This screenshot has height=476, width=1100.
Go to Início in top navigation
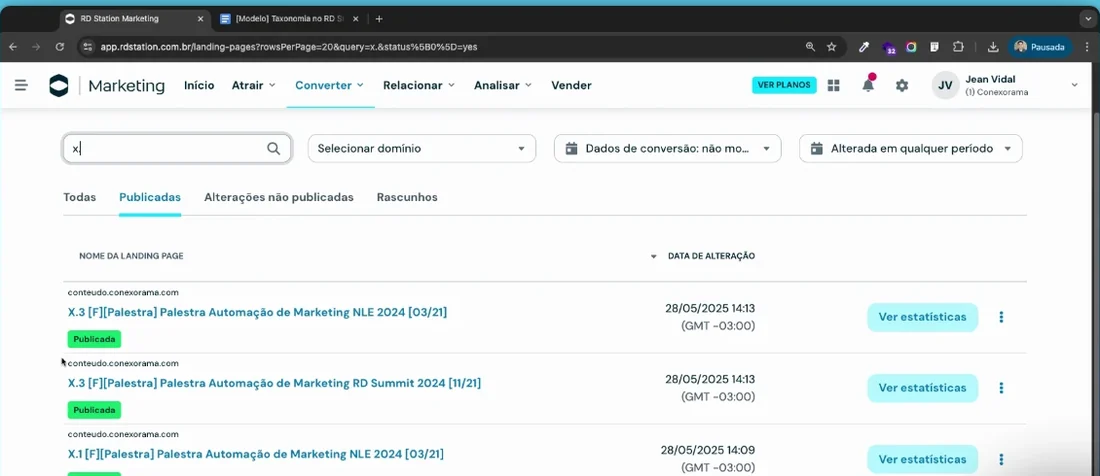point(199,86)
